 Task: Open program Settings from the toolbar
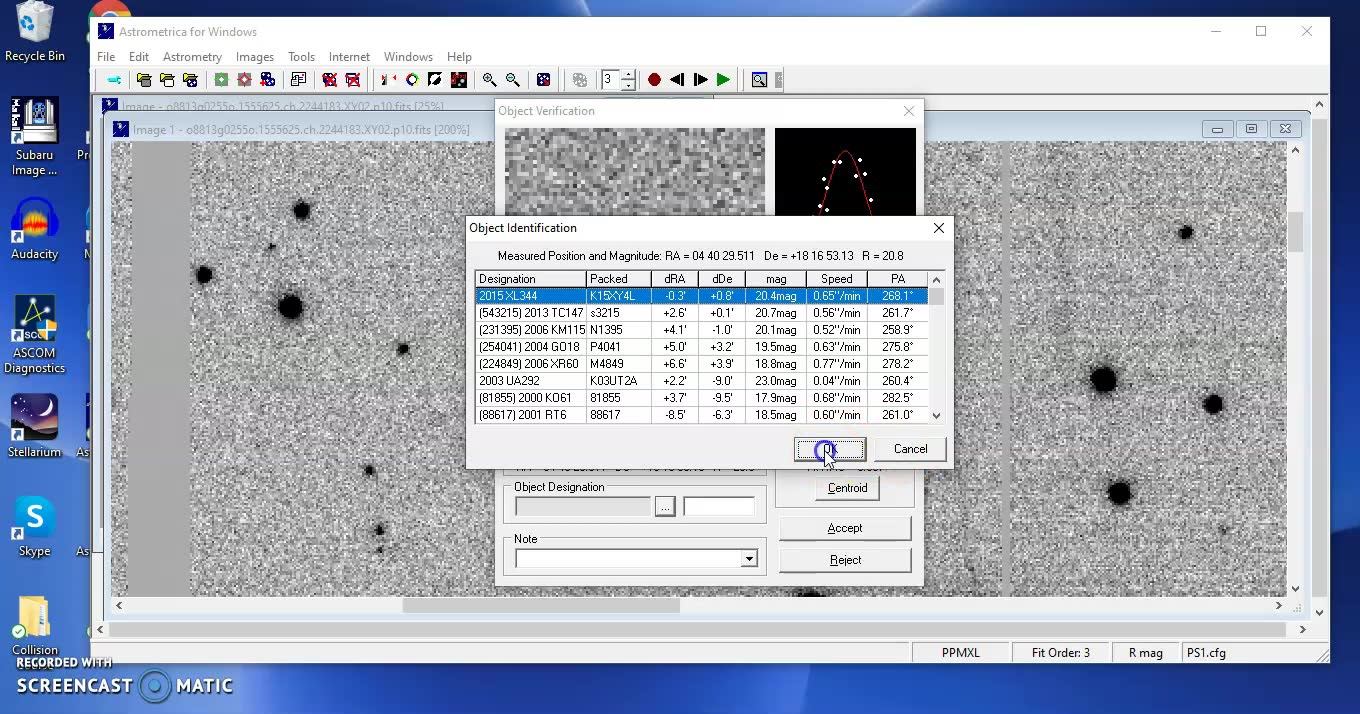coord(114,80)
